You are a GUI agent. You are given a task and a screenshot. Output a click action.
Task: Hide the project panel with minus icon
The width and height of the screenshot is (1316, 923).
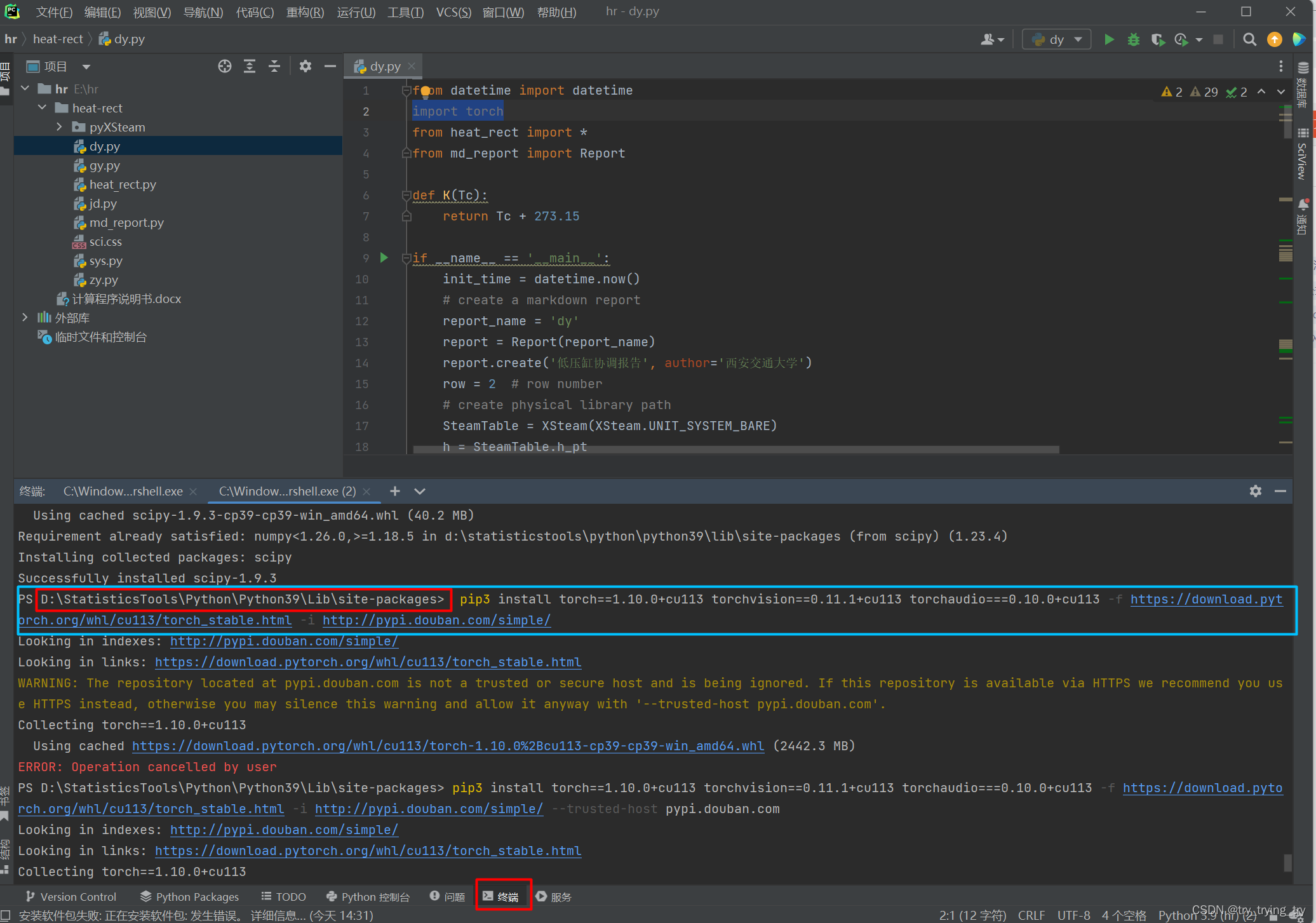[x=330, y=66]
